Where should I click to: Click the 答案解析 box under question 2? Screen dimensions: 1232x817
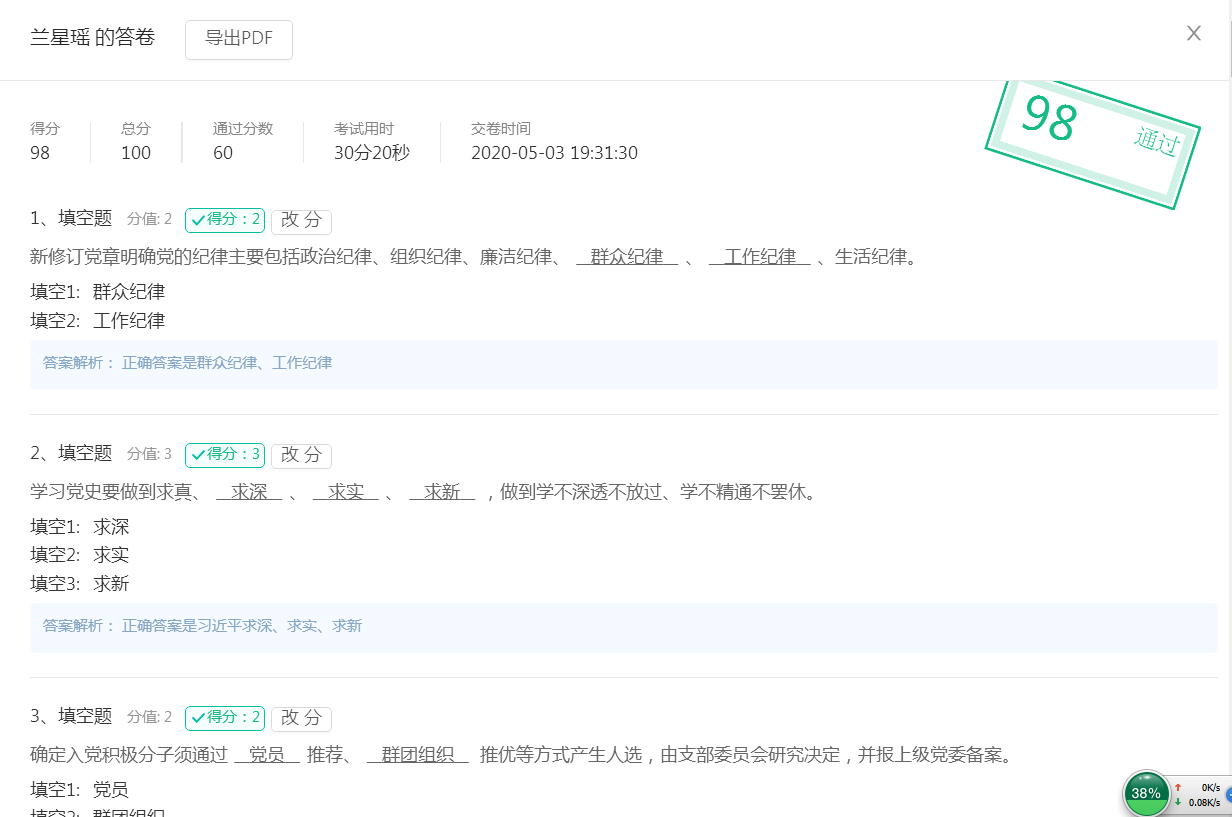click(623, 627)
